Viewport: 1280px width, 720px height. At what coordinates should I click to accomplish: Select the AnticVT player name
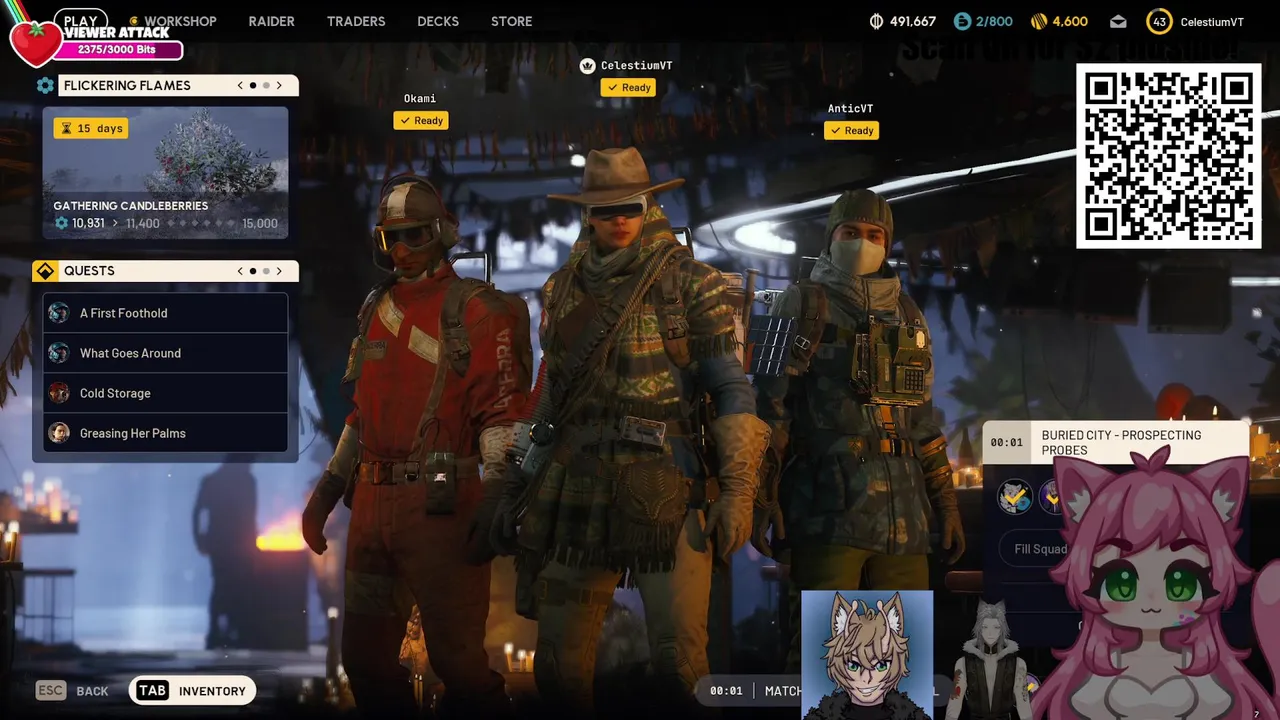[850, 108]
